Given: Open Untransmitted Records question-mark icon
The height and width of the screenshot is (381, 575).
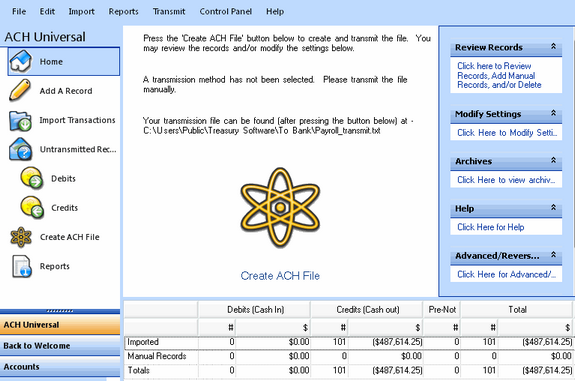Looking at the screenshot, I should [21, 149].
